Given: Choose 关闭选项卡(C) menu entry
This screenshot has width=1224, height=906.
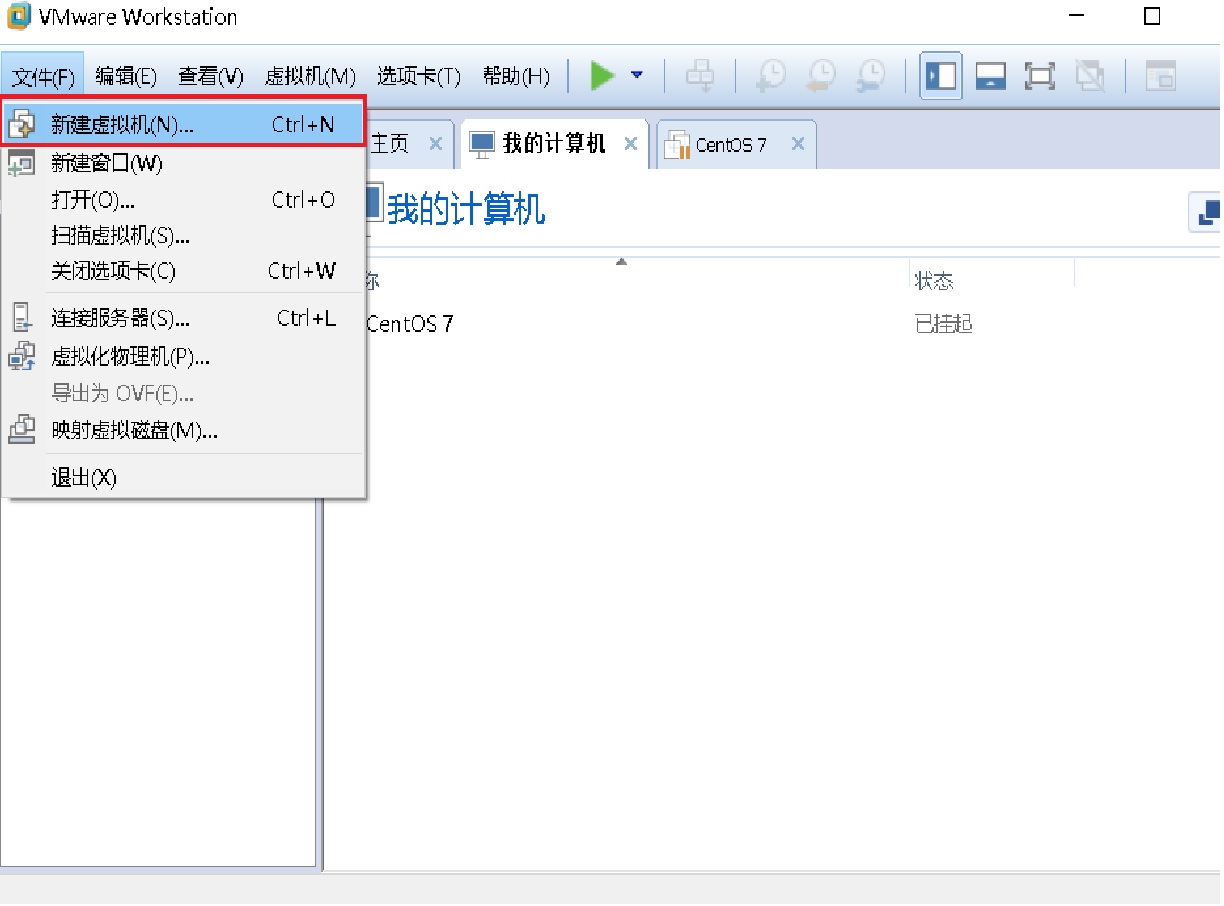Looking at the screenshot, I should tap(185, 271).
